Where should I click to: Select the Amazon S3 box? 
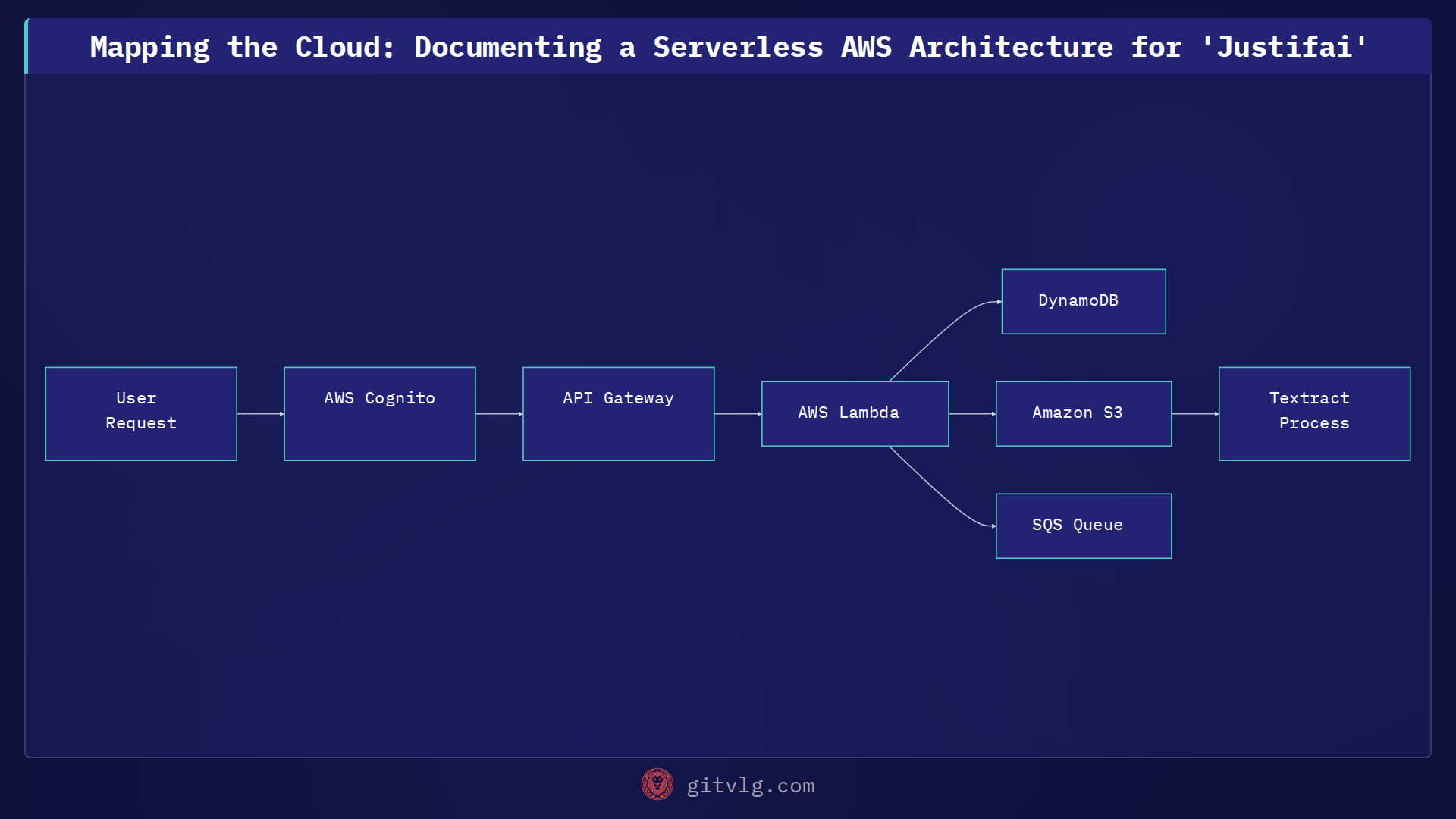[x=1084, y=414]
